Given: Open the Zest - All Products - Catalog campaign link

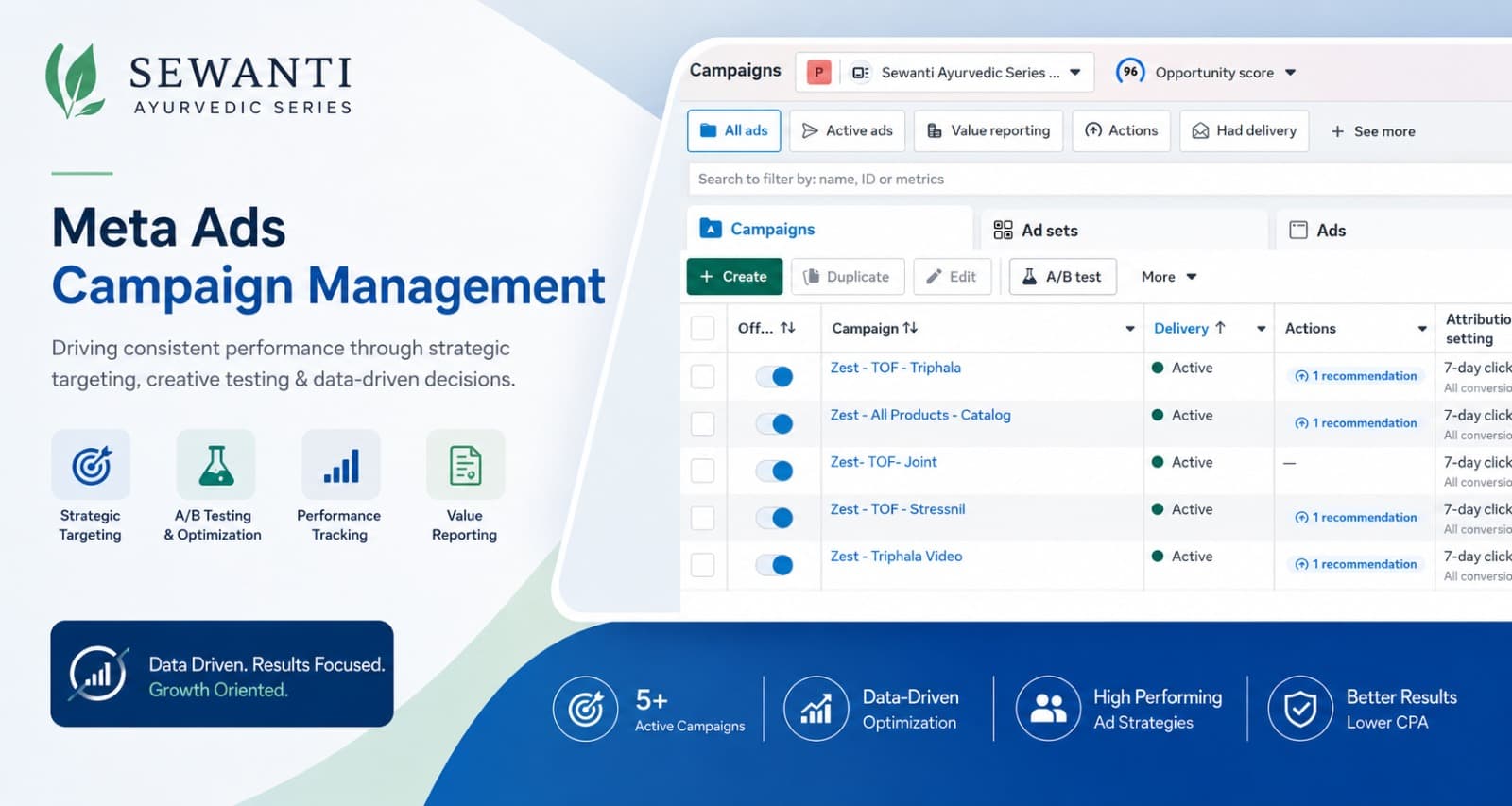Looking at the screenshot, I should coord(920,415).
